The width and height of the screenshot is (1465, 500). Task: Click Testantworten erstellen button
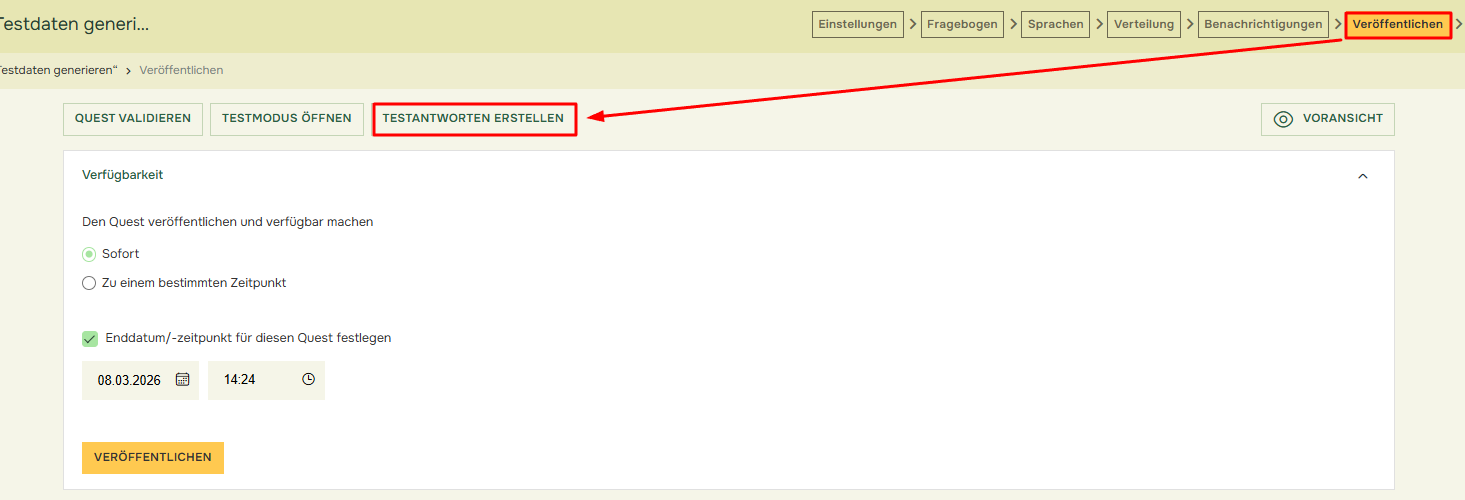click(x=473, y=119)
